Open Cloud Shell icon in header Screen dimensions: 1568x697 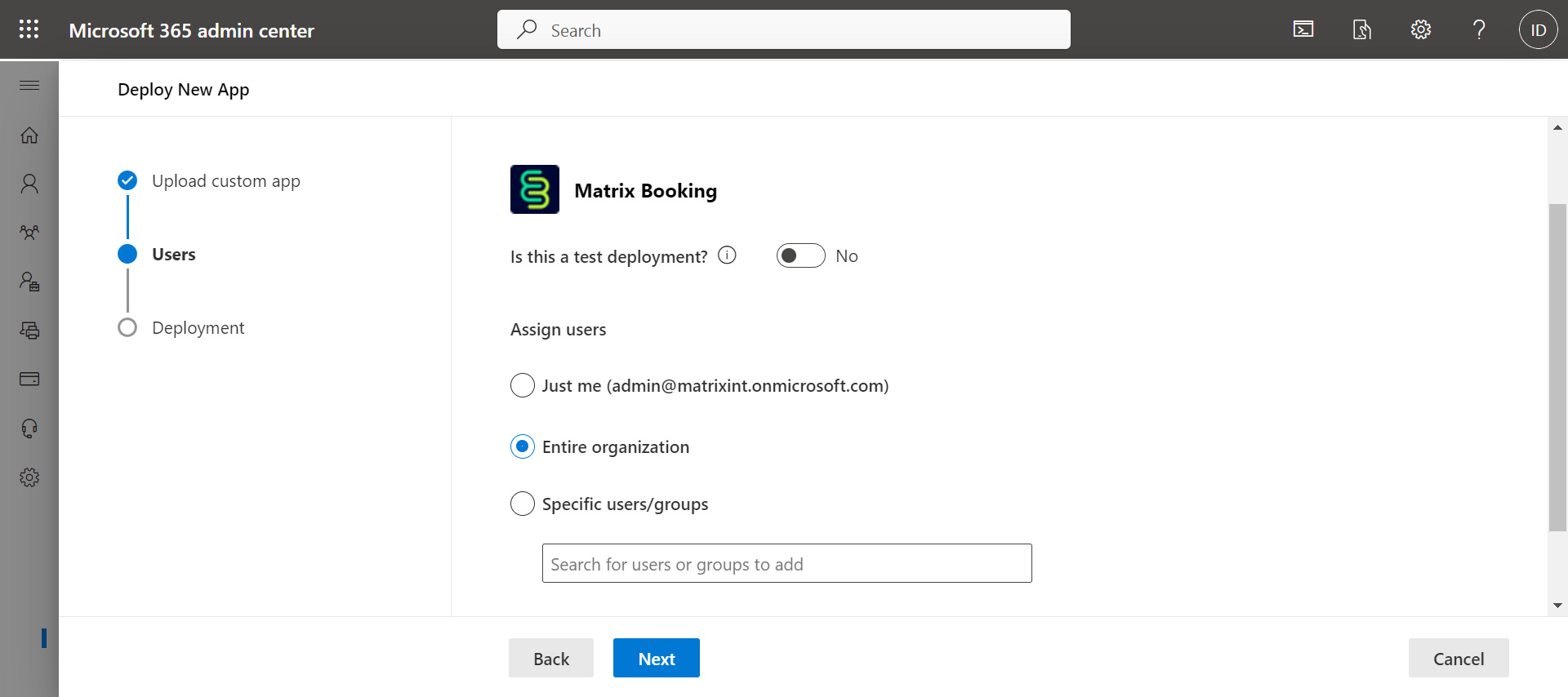pyautogui.click(x=1303, y=30)
